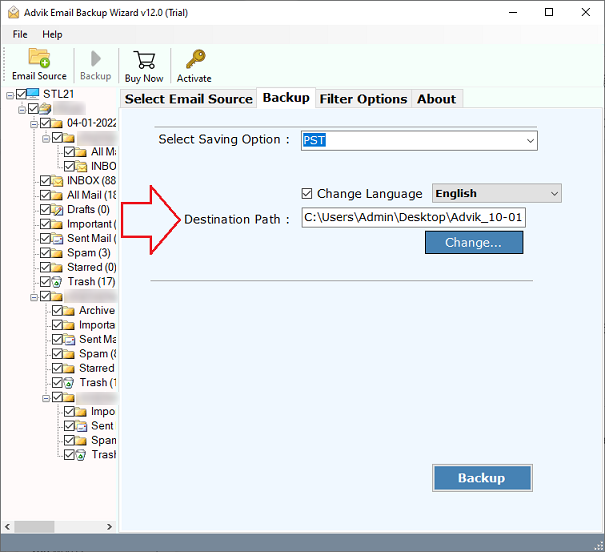Click the Starred (0) folder icon
Image resolution: width=605 pixels, height=552 pixels.
57,267
